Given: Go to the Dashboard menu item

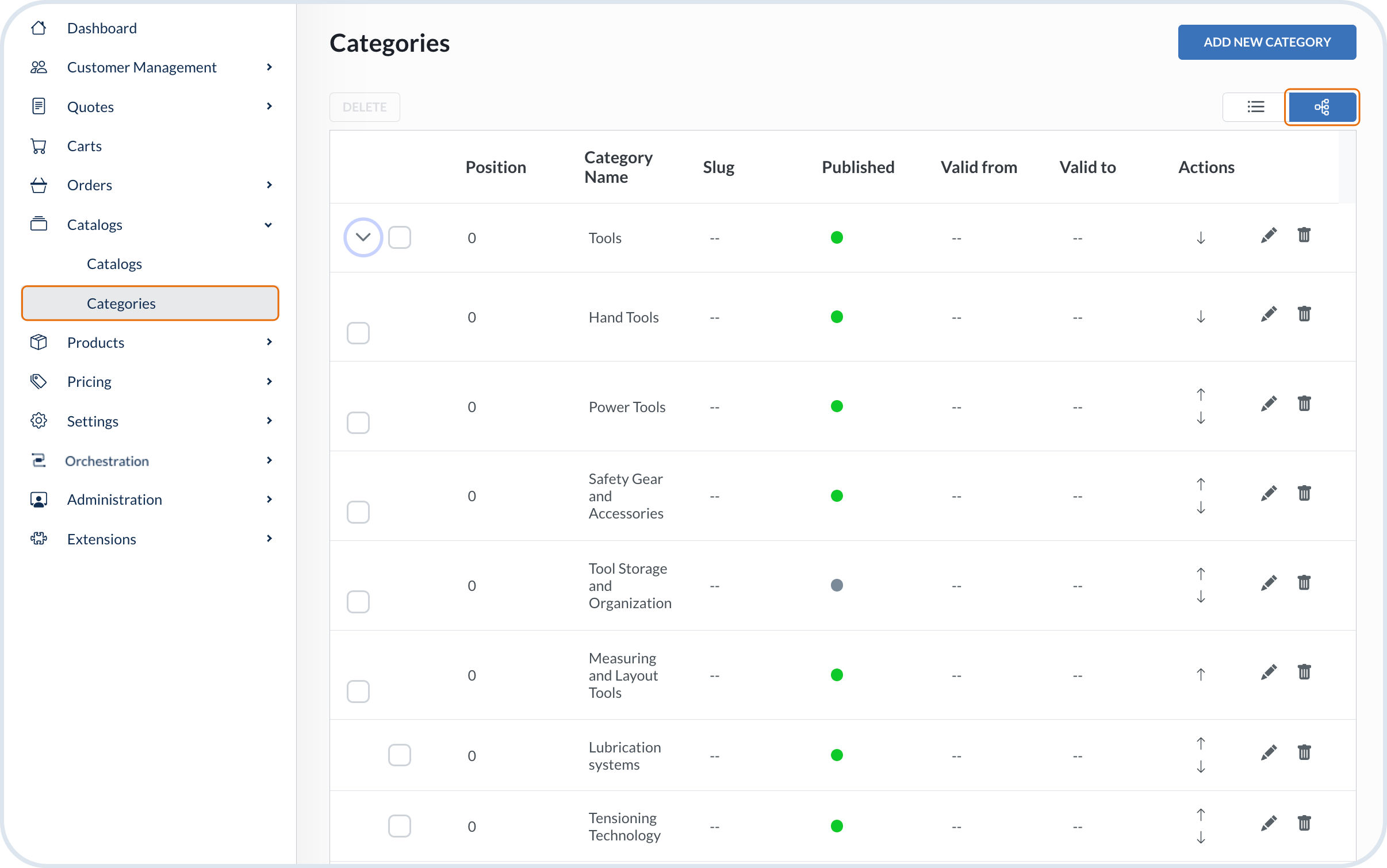Looking at the screenshot, I should pyautogui.click(x=102, y=28).
